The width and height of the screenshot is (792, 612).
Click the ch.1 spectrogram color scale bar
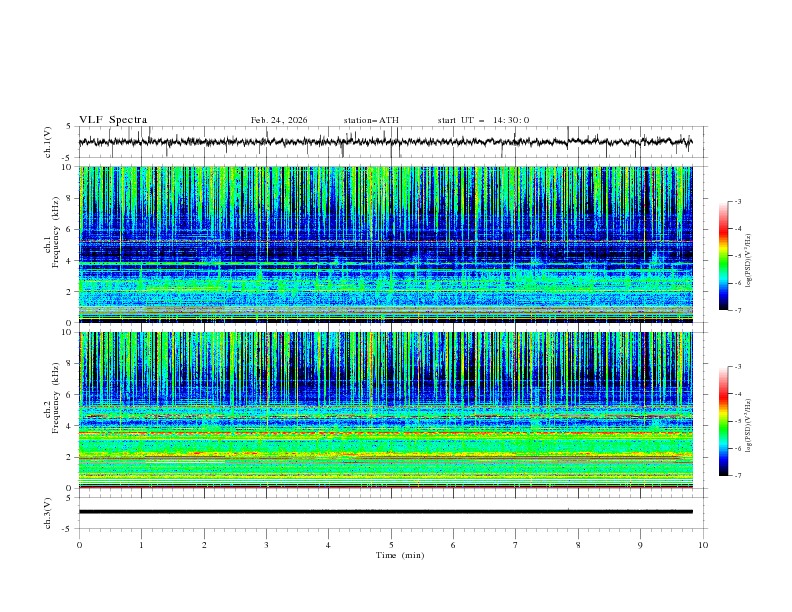pyautogui.click(x=724, y=256)
